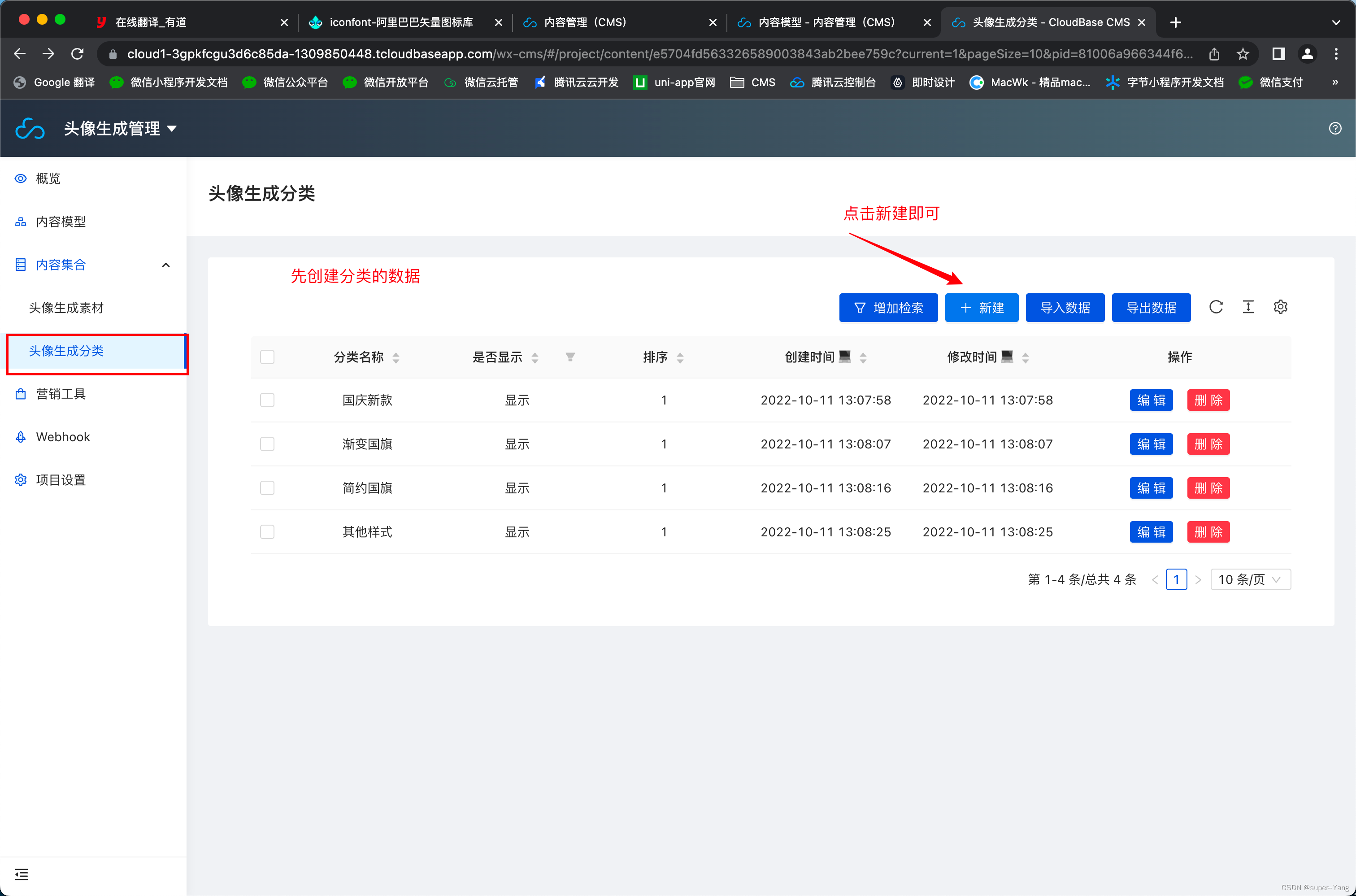Click the 导出数据 button
Image resolution: width=1356 pixels, height=896 pixels.
pos(1151,308)
